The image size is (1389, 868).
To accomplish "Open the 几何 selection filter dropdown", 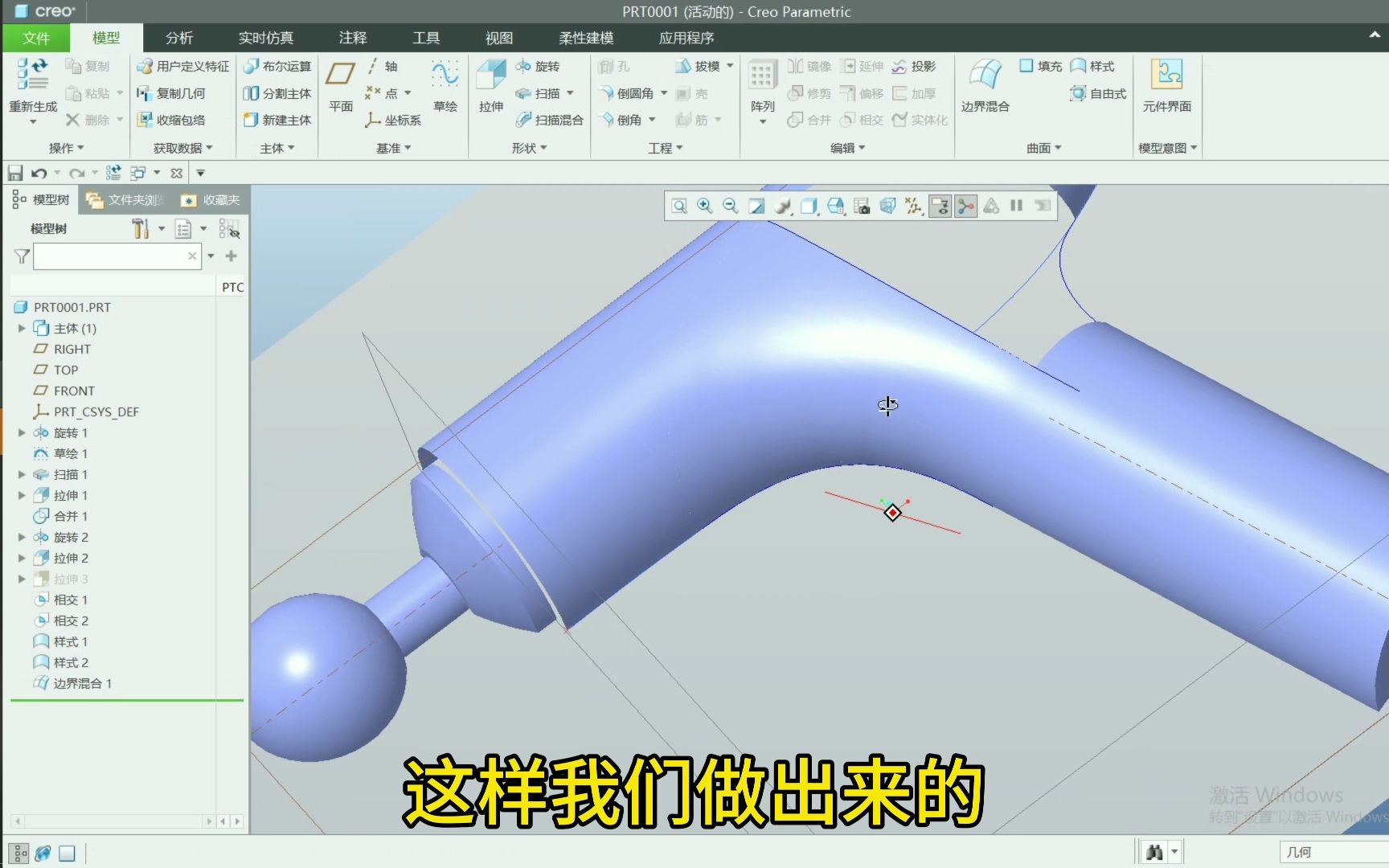I will pyautogui.click(x=1333, y=852).
